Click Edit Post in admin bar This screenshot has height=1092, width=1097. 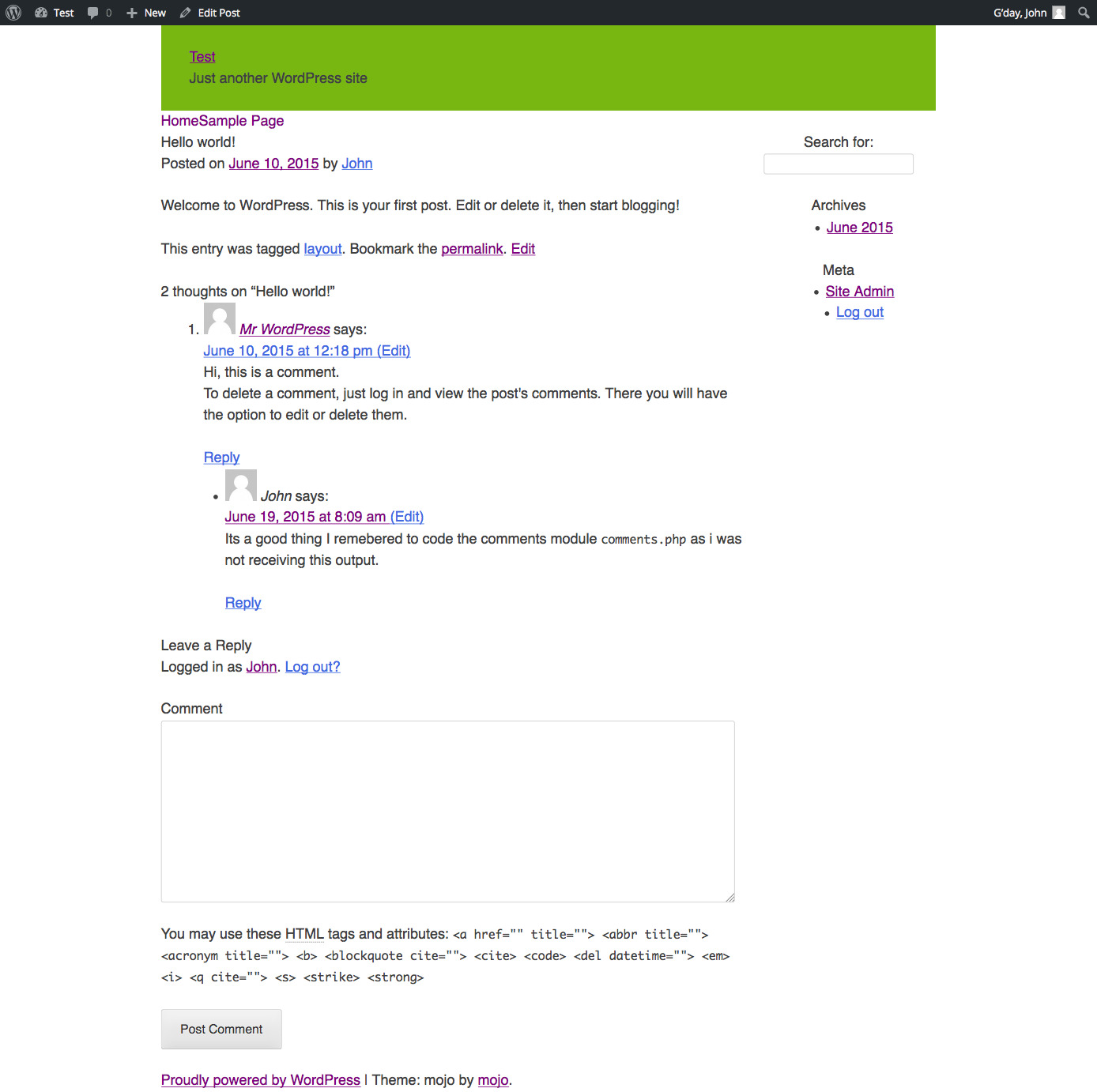(x=210, y=13)
